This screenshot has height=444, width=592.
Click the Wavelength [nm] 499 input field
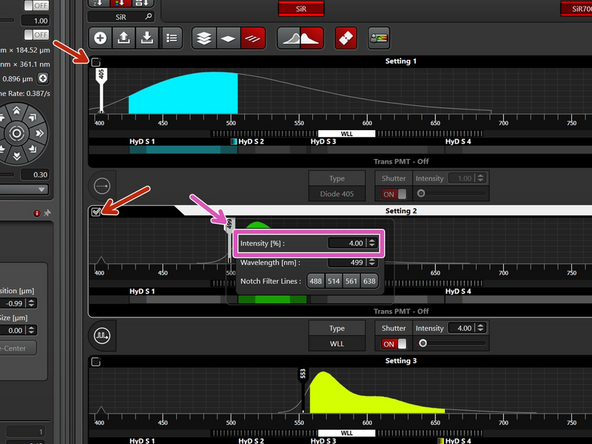(347, 262)
